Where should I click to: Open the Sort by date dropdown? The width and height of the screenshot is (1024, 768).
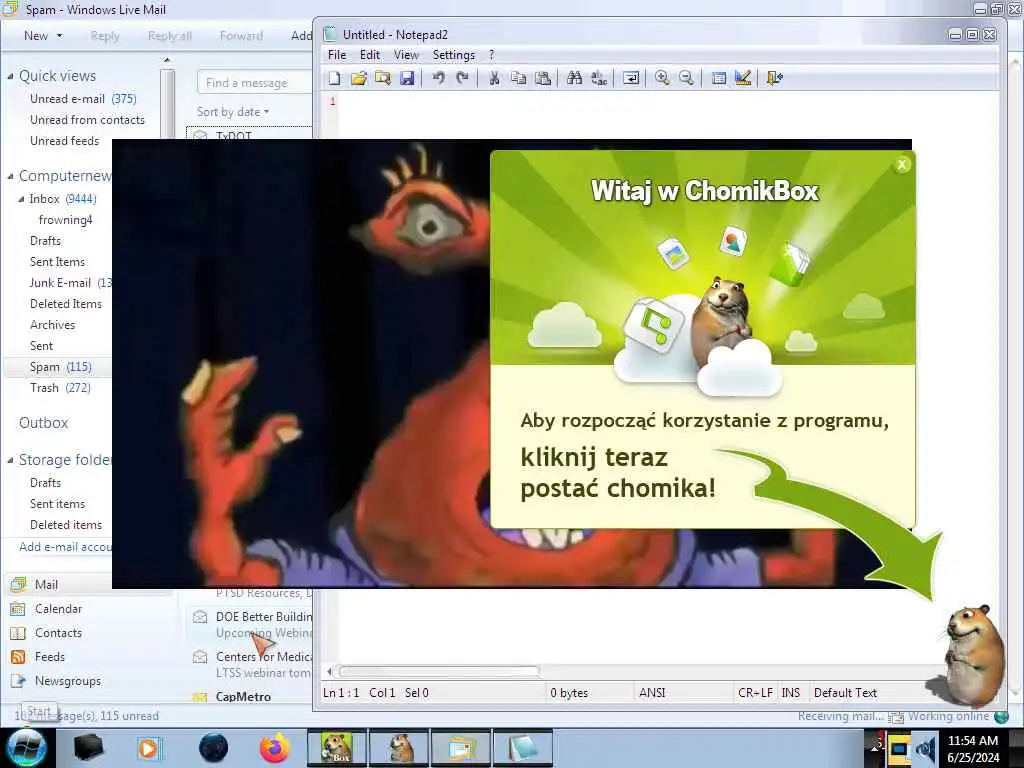click(232, 112)
